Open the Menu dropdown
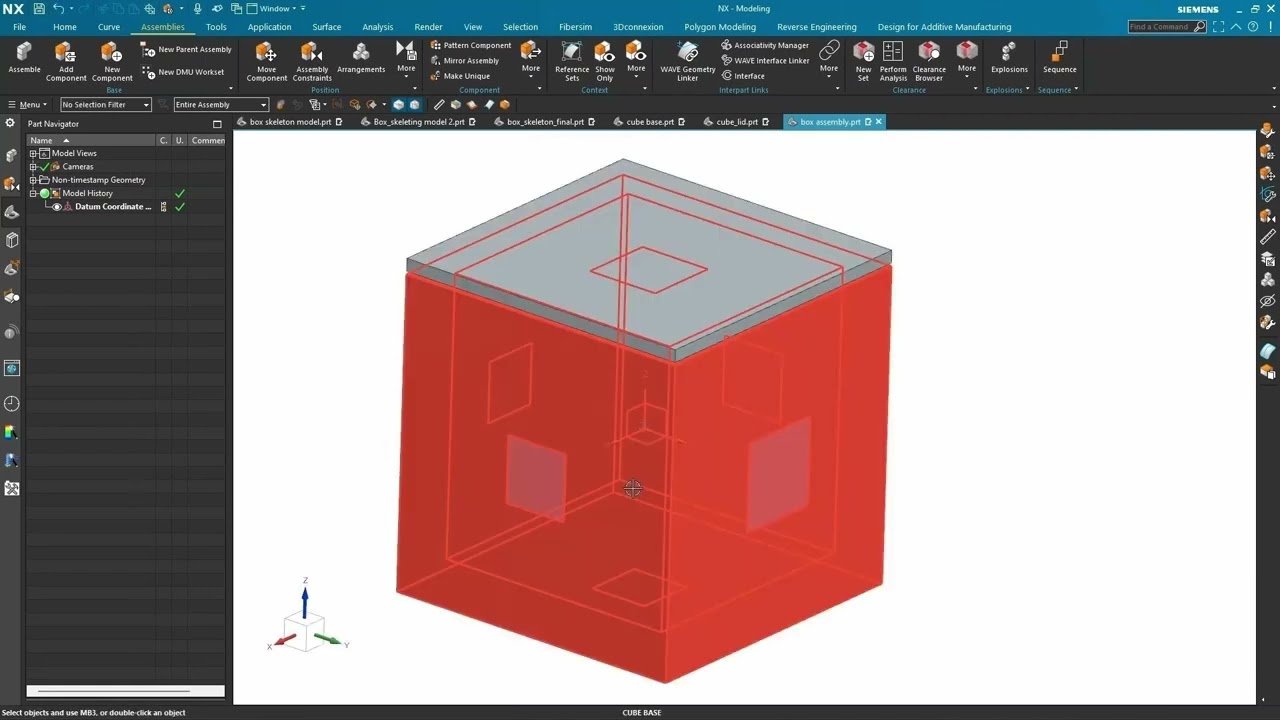 click(27, 104)
